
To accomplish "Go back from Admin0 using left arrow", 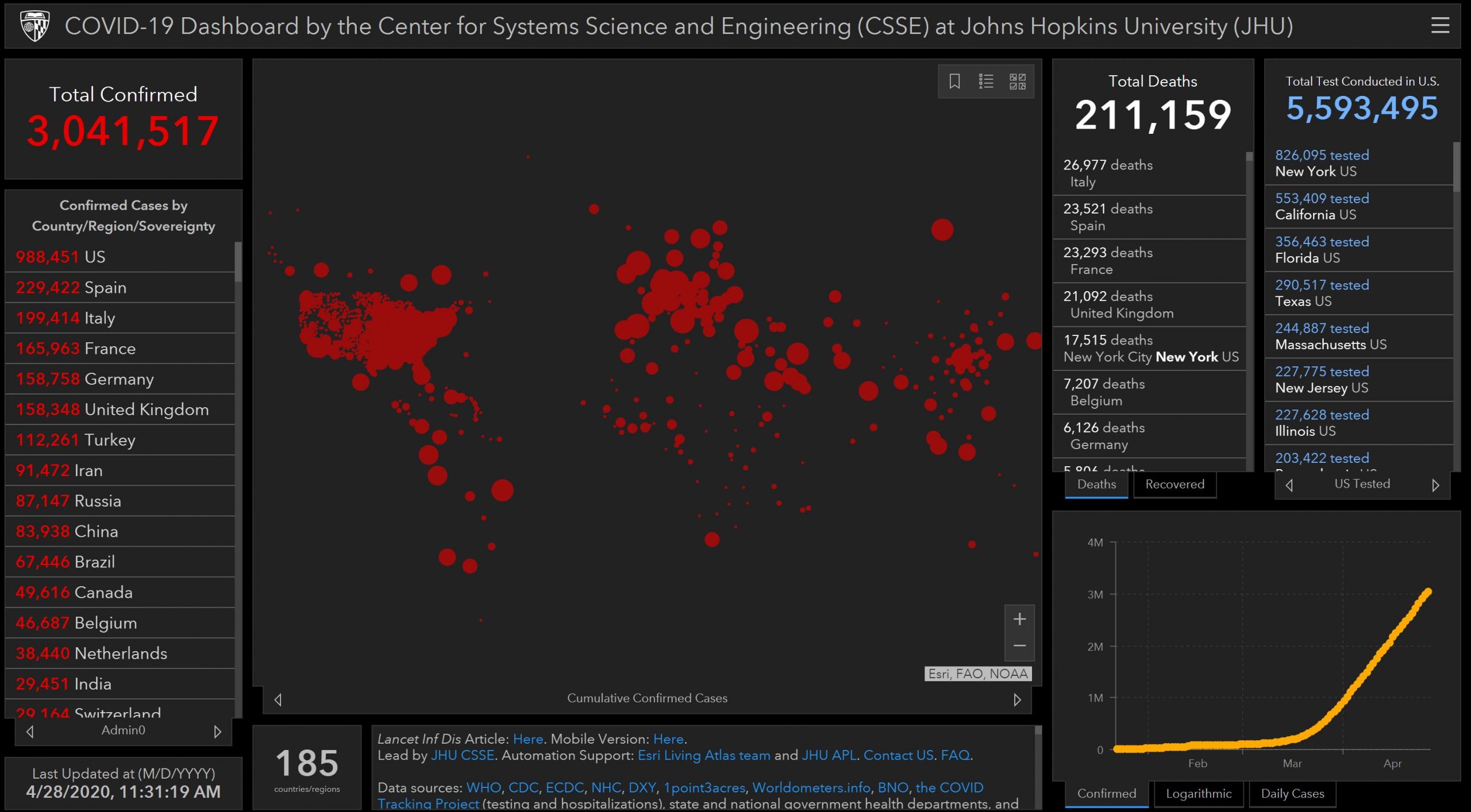I will [30, 732].
